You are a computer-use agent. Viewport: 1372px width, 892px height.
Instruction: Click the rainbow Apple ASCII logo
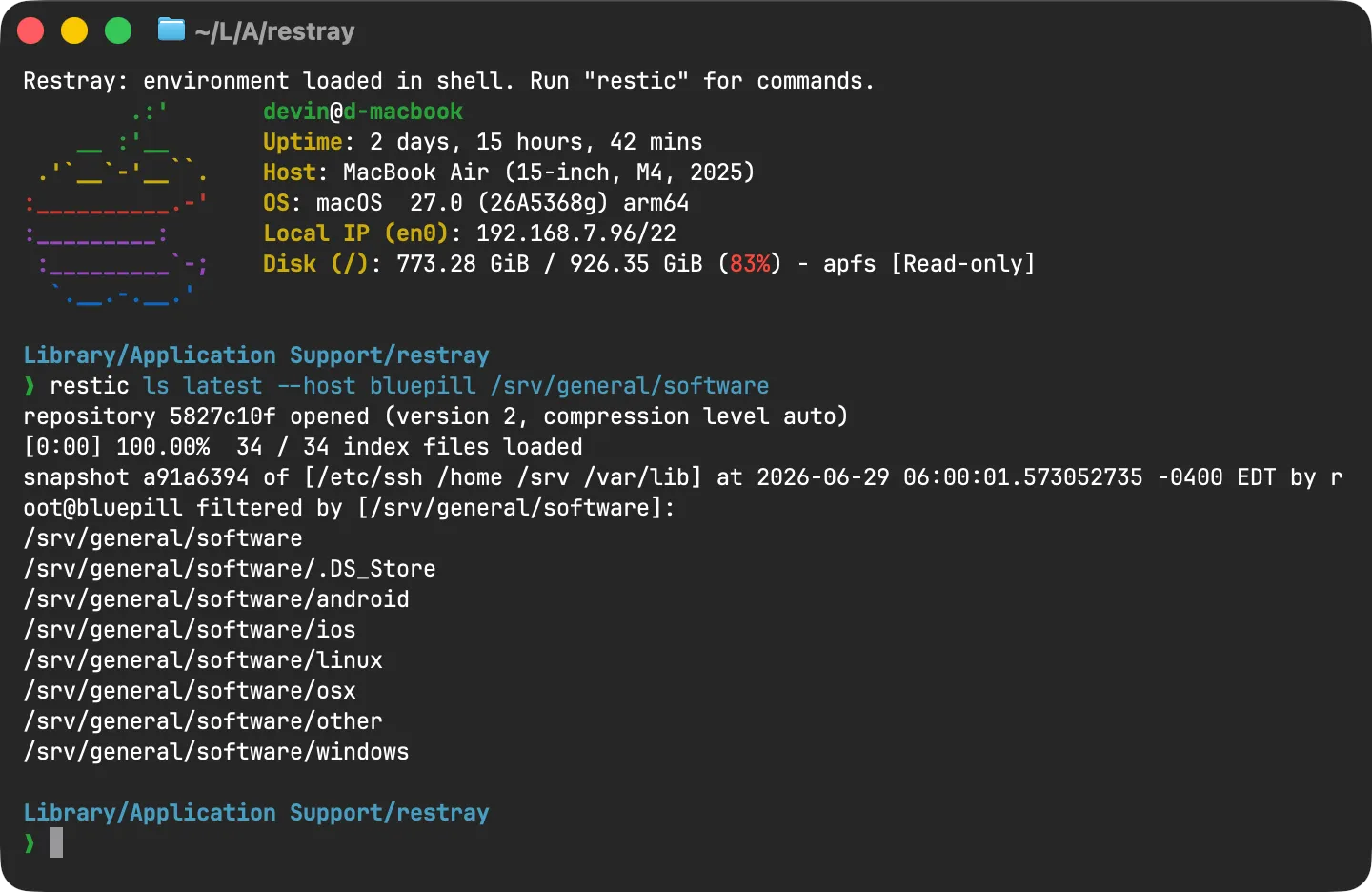click(116, 204)
